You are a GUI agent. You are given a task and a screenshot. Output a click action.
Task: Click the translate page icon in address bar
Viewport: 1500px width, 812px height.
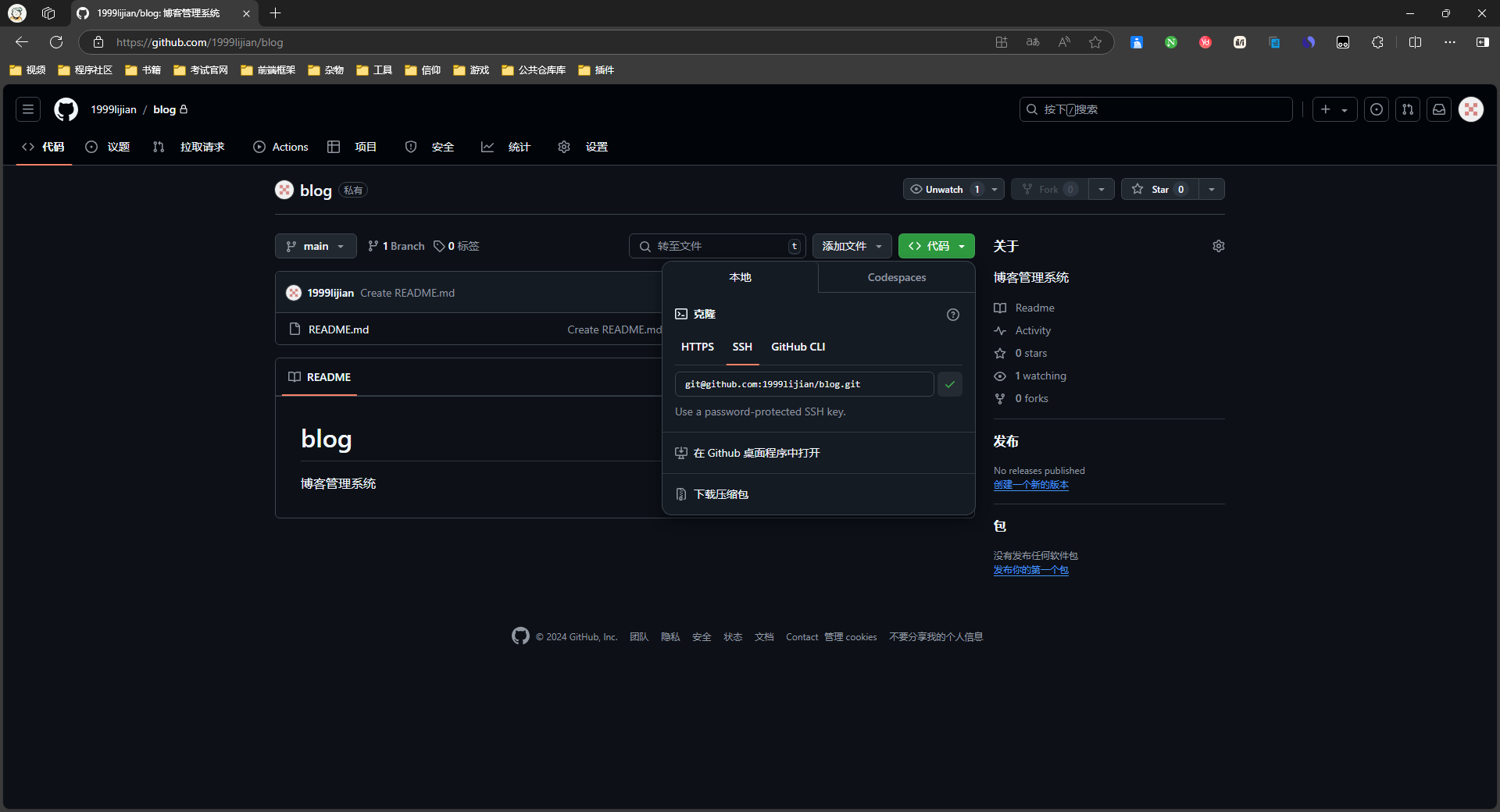[1033, 42]
